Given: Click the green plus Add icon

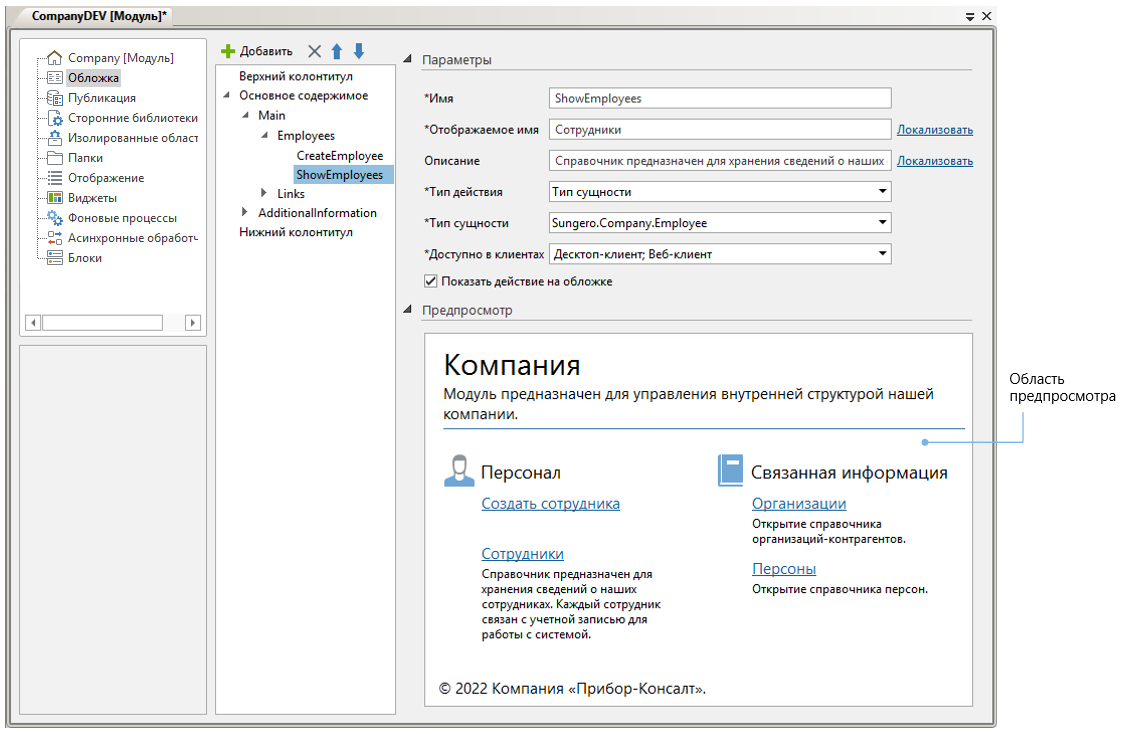Looking at the screenshot, I should tap(228, 52).
